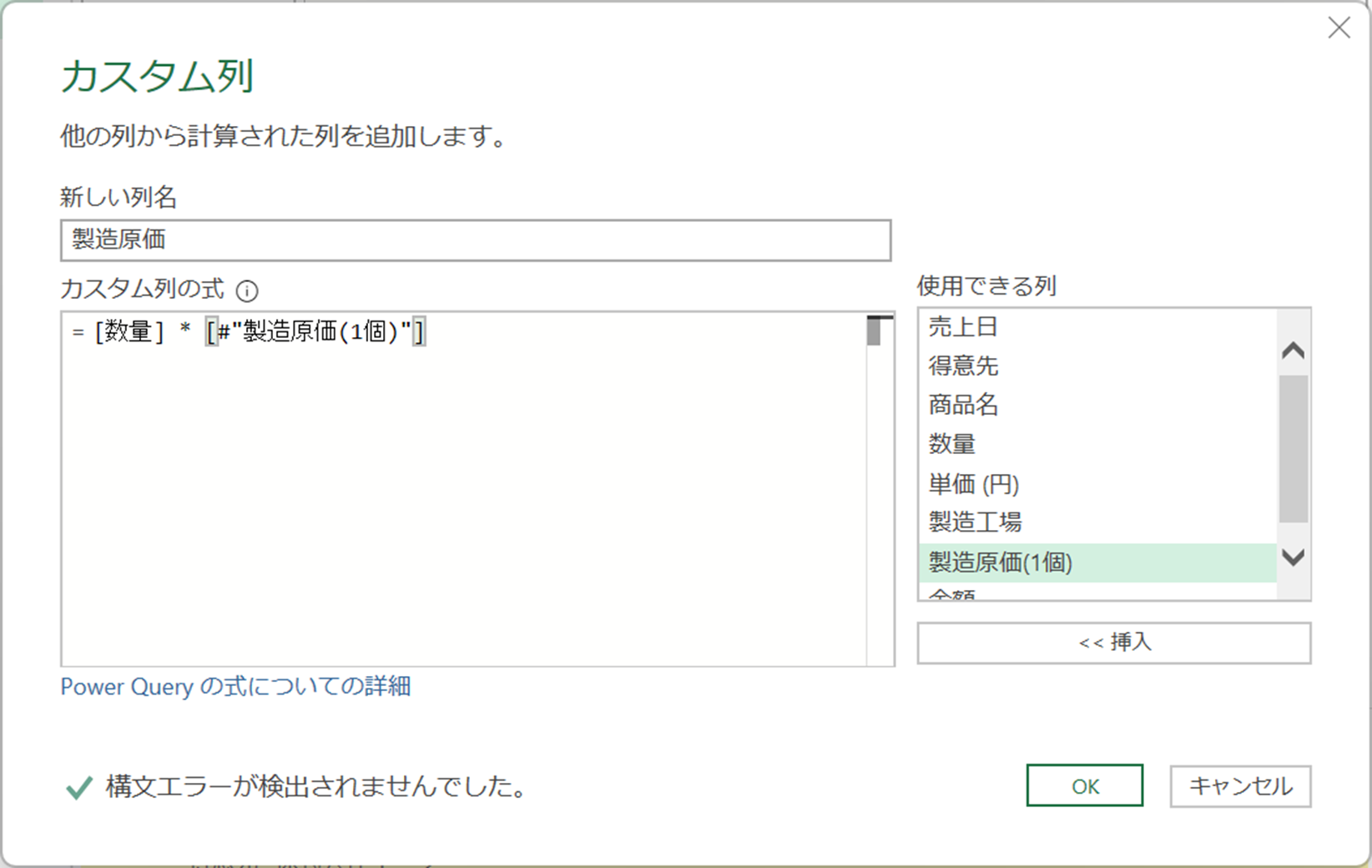Choose 商品名 from available columns
1372x868 pixels.
pos(963,405)
